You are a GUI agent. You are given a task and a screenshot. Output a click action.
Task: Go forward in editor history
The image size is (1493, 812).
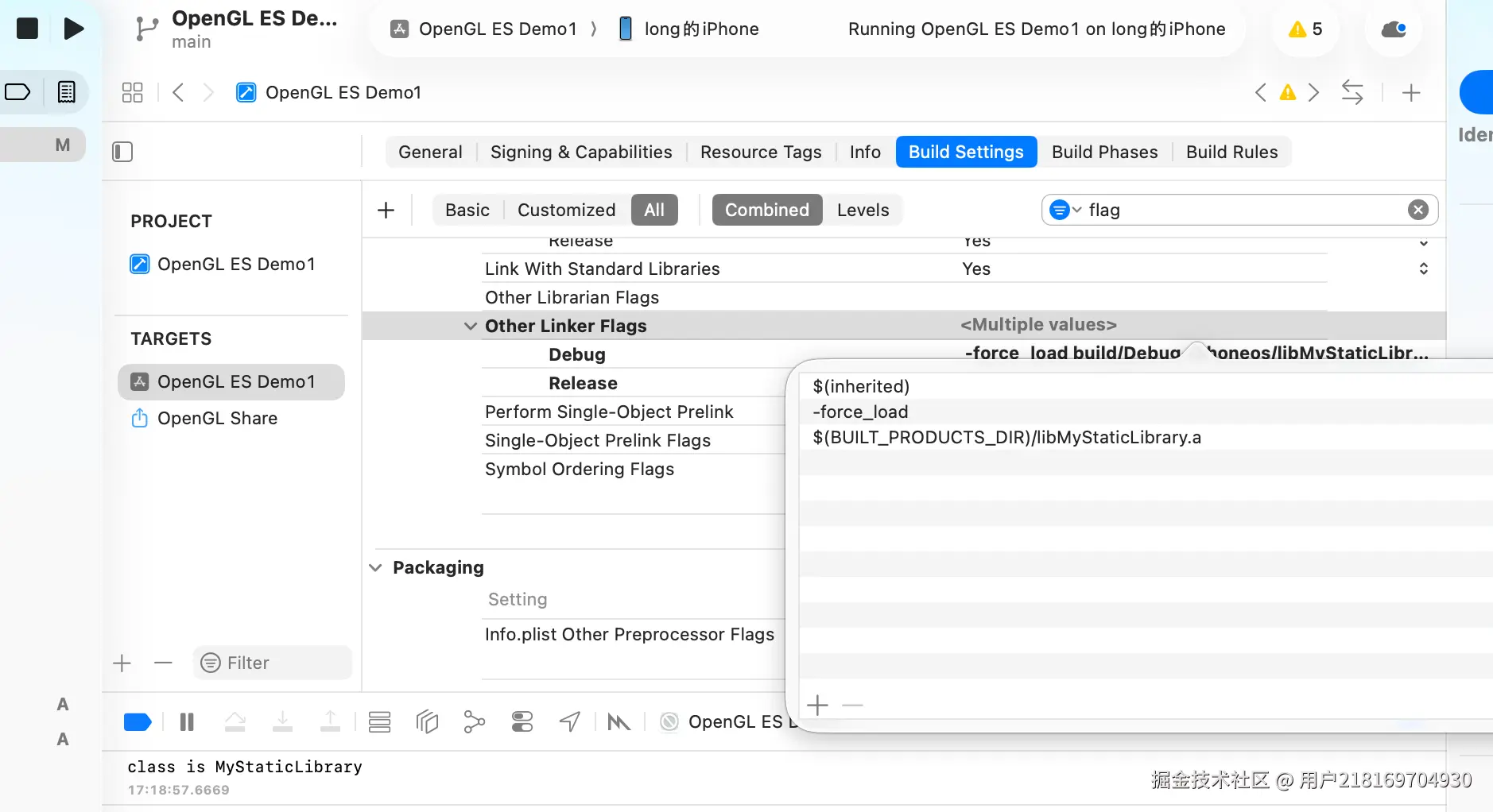coord(208,92)
